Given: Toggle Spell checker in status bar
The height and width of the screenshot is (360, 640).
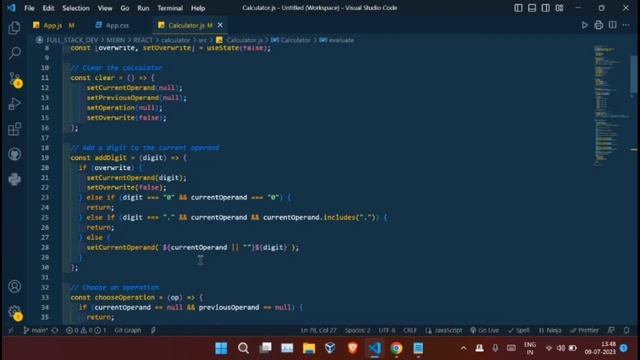Looking at the screenshot, I should (x=519, y=330).
